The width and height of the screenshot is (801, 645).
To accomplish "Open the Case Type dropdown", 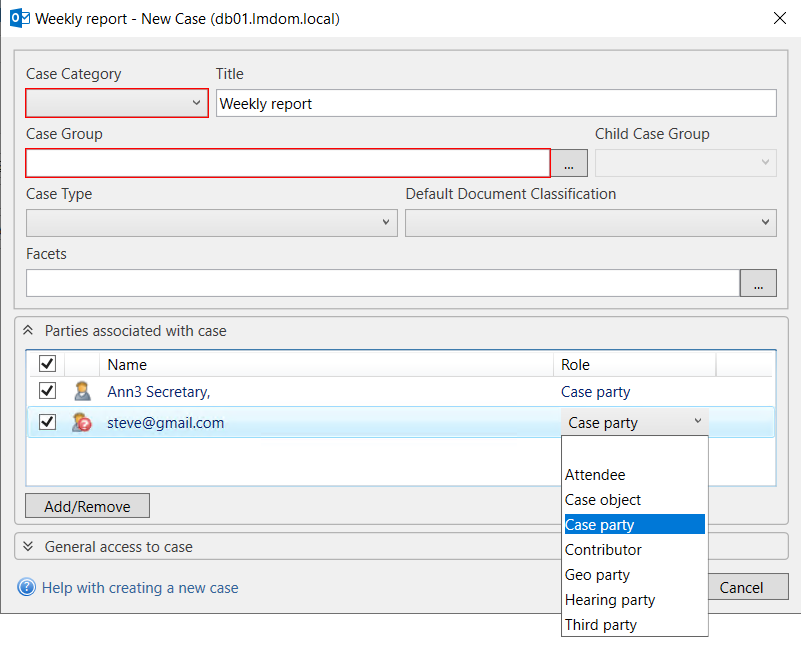I will pos(211,223).
